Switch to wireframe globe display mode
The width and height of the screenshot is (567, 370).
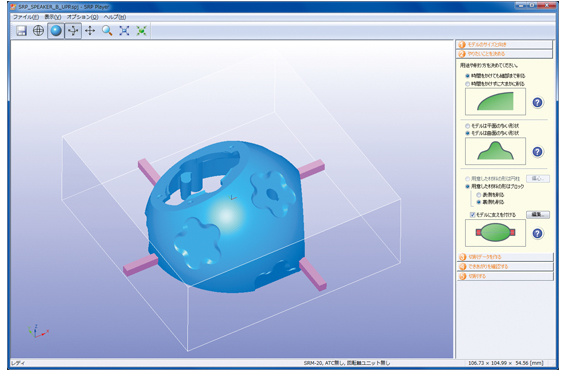38,31
